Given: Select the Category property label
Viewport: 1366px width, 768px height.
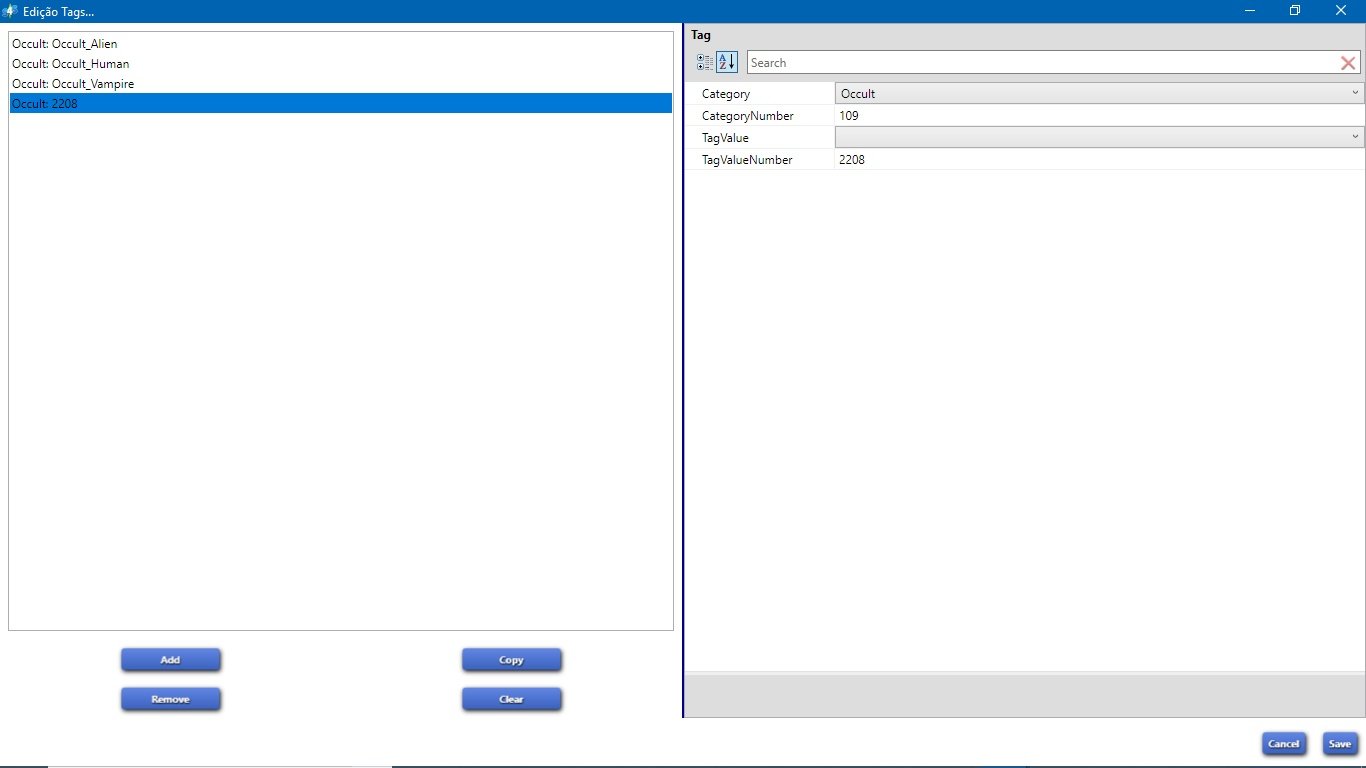Looking at the screenshot, I should pos(726,94).
